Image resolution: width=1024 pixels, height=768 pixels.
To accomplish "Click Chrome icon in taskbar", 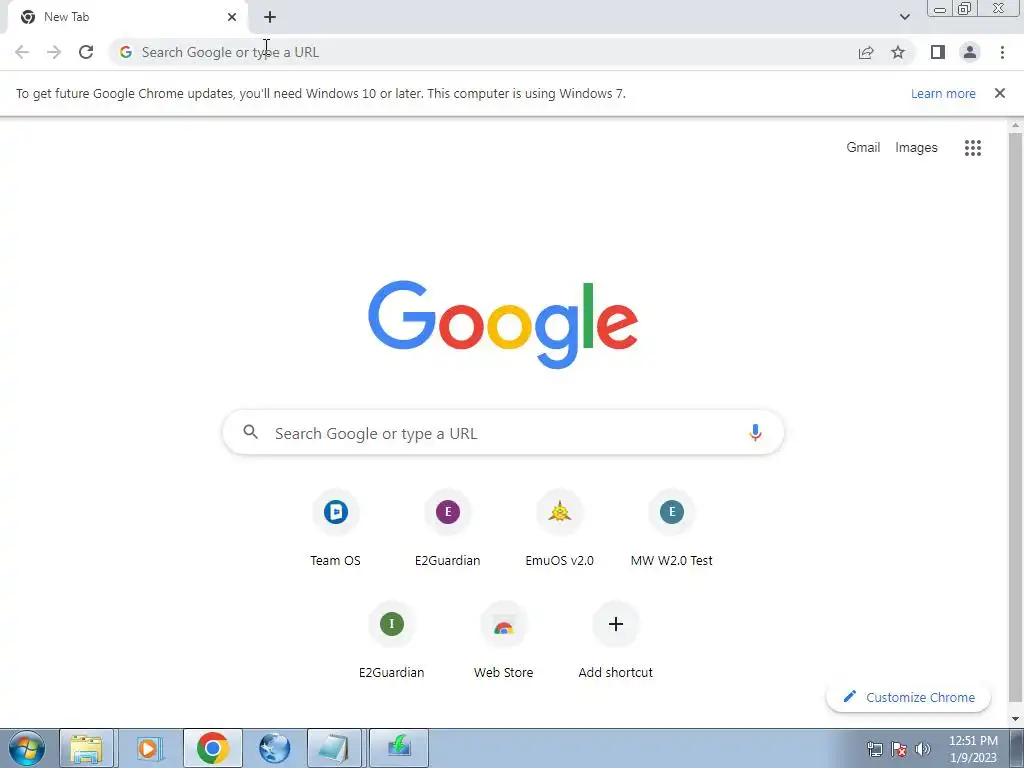I will [212, 748].
